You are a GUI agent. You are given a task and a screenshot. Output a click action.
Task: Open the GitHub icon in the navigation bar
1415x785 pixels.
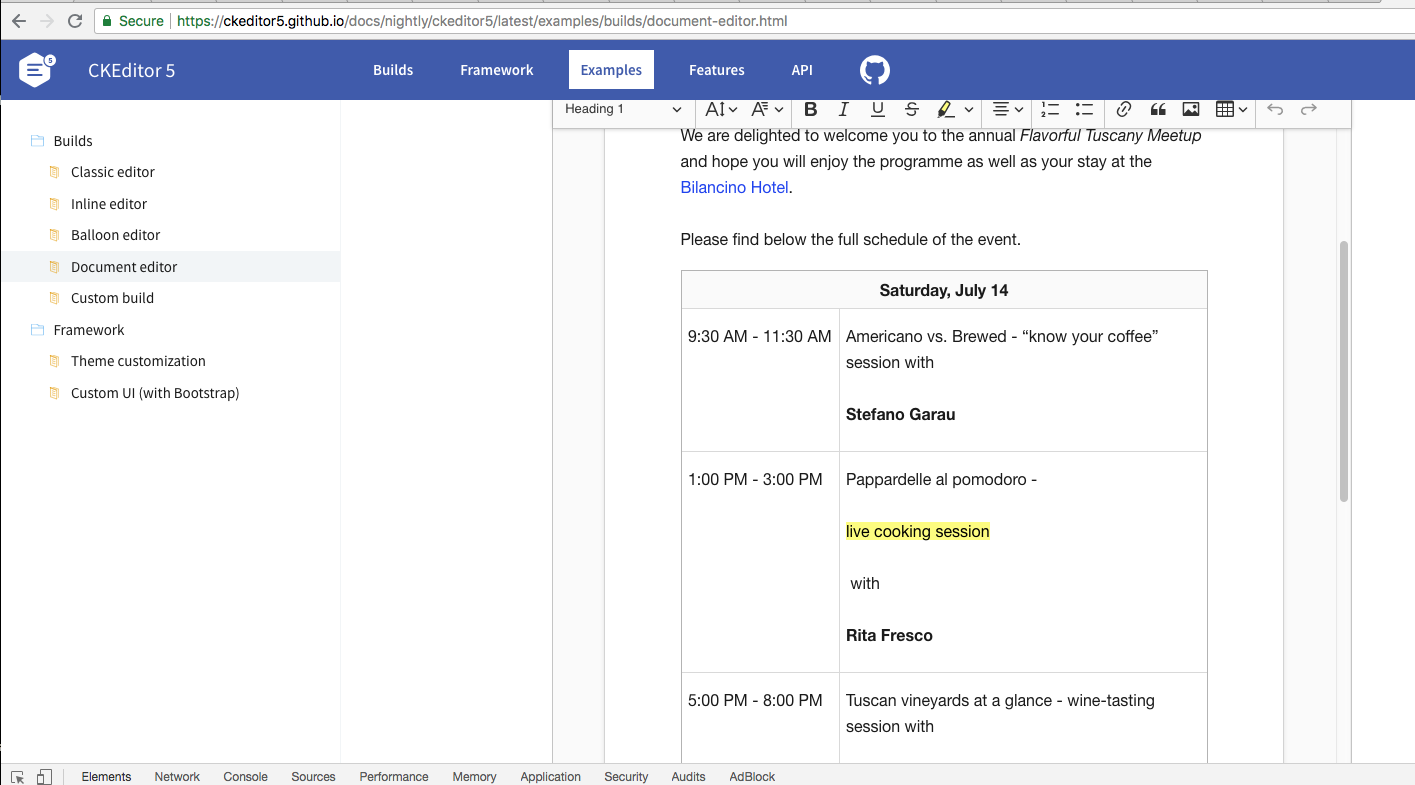coord(873,69)
